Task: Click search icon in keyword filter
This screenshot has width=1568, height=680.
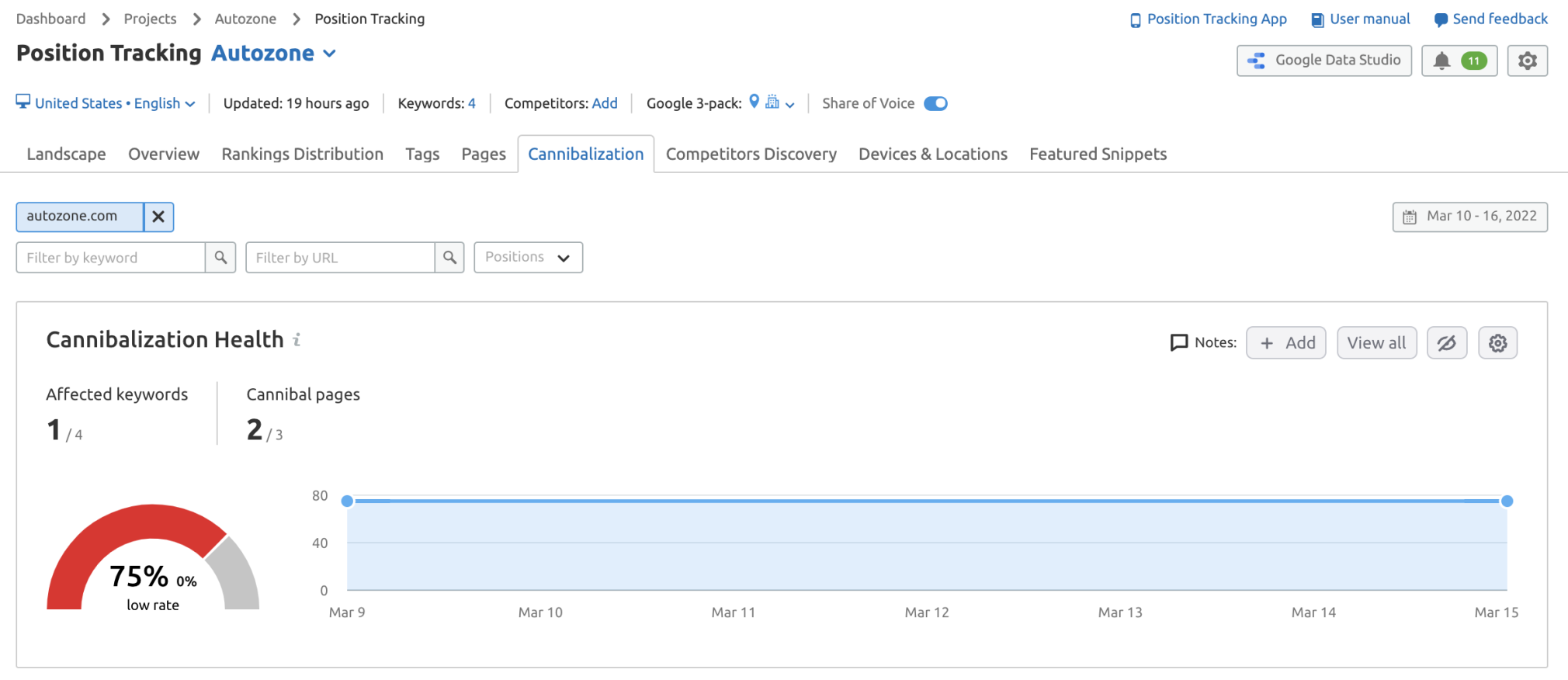Action: (x=220, y=258)
